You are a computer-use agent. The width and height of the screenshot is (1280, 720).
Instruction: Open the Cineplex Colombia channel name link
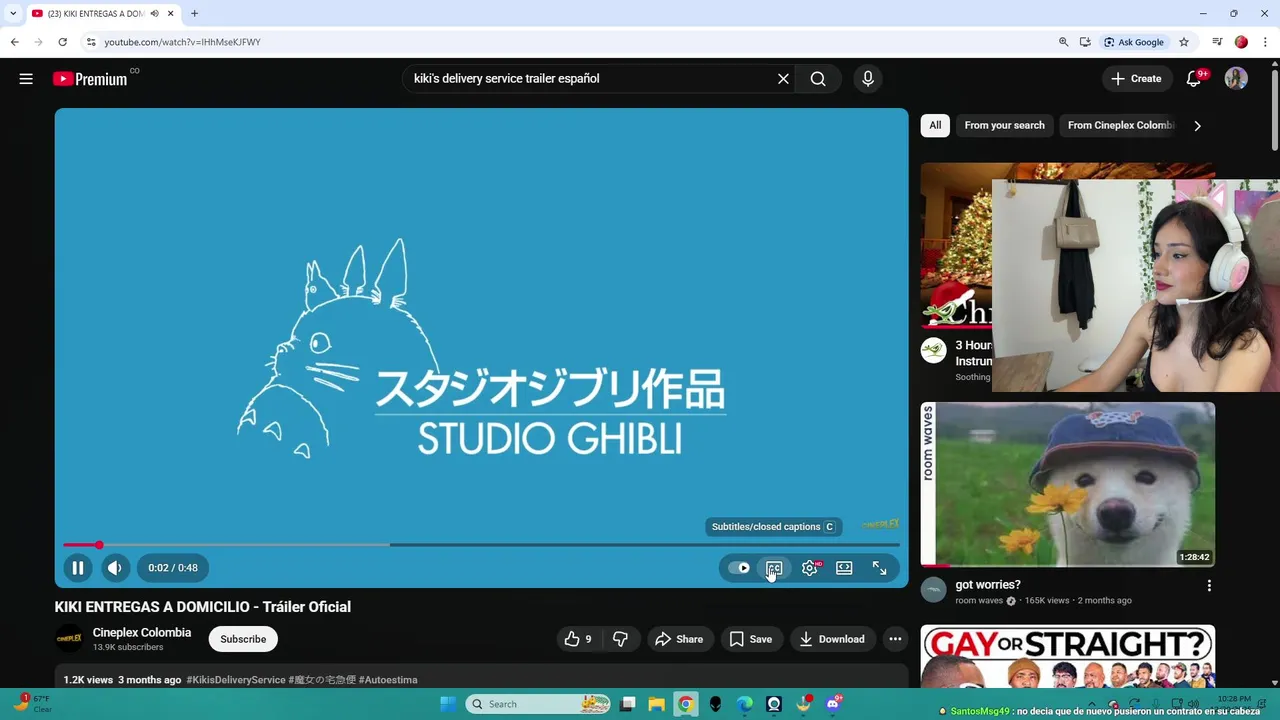[142, 633]
